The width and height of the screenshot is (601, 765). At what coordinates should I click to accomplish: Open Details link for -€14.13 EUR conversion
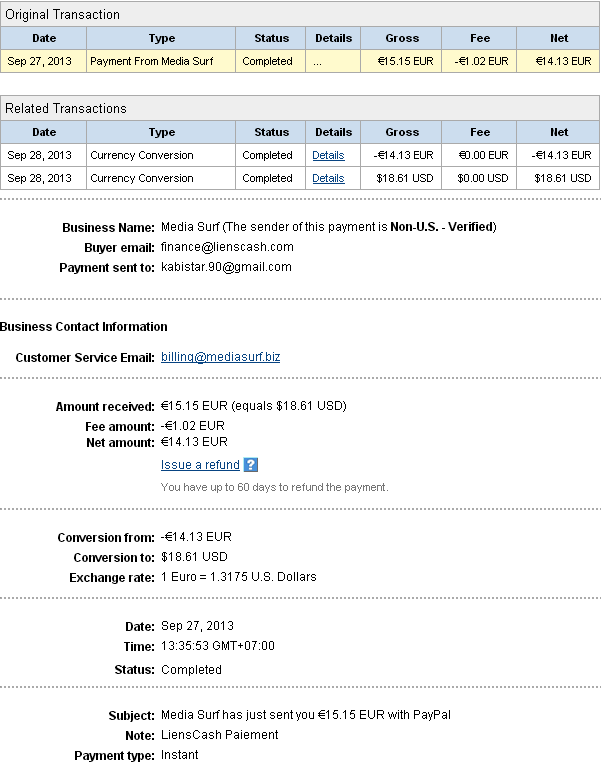(x=328, y=155)
